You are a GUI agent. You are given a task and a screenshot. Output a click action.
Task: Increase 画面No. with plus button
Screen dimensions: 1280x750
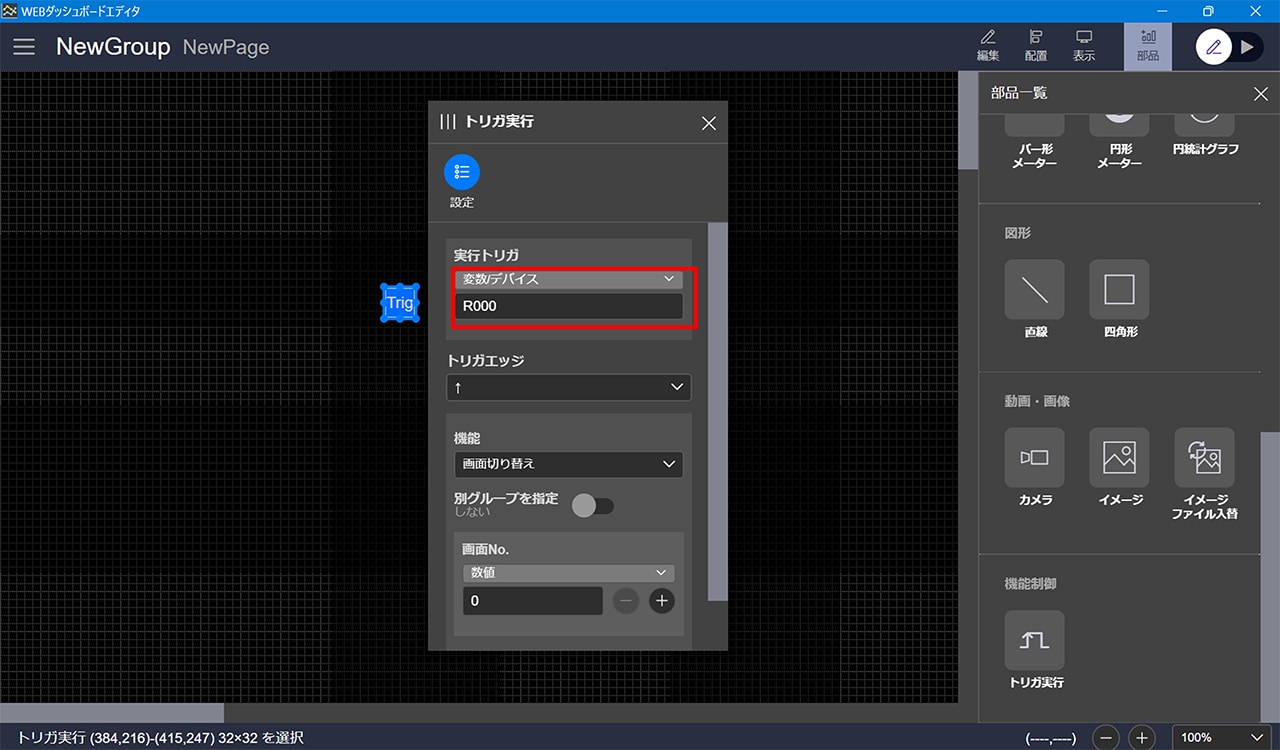pyautogui.click(x=661, y=601)
